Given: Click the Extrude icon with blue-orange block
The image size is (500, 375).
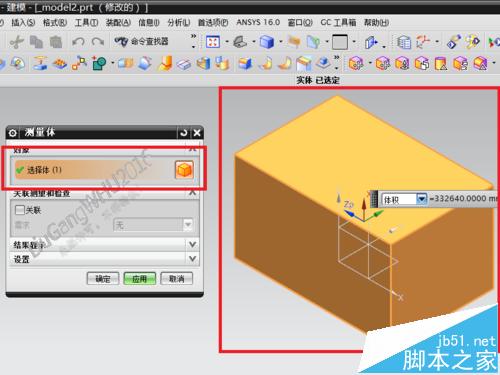Looking at the screenshot, I should pos(125,63).
